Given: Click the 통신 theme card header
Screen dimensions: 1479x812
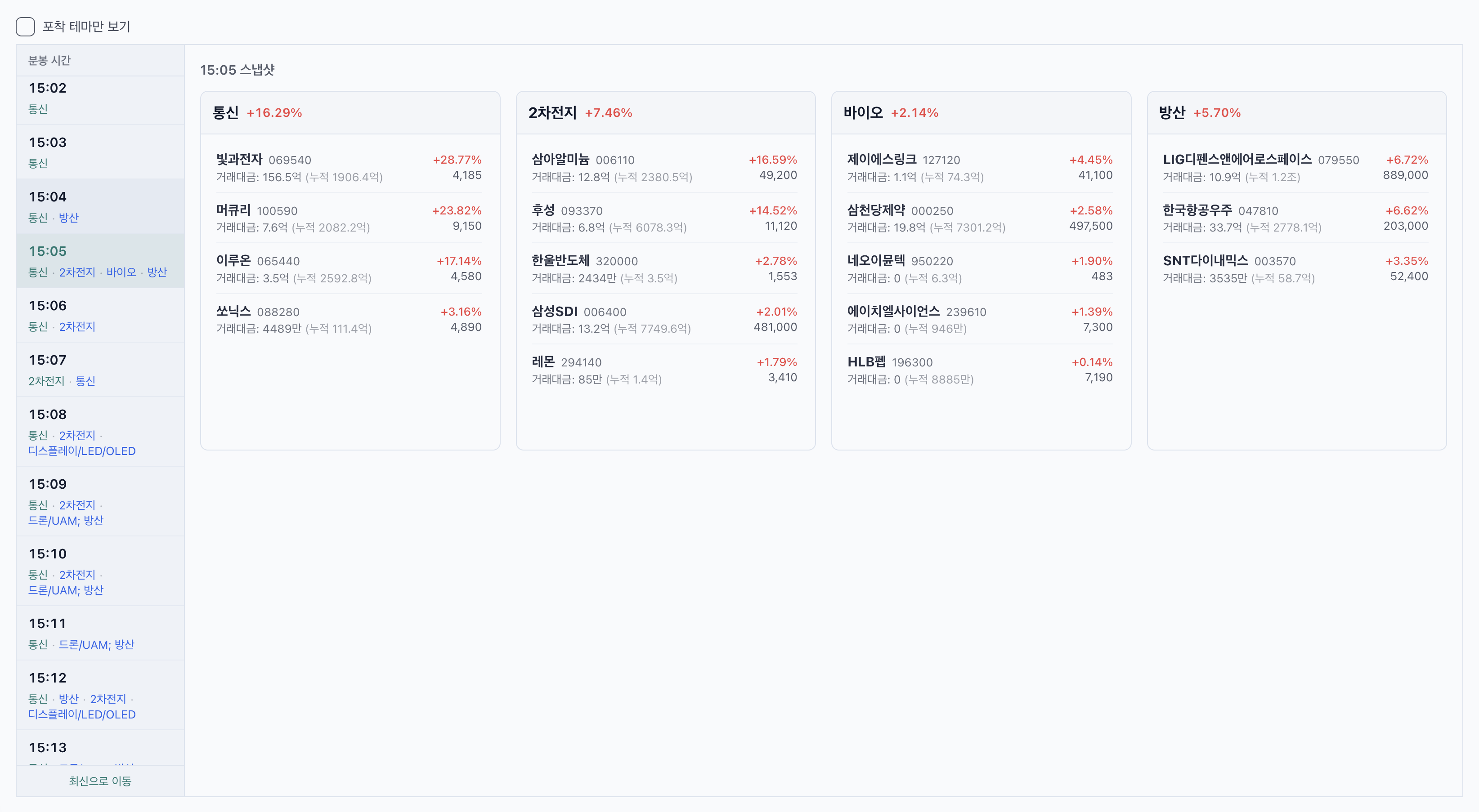Looking at the screenshot, I should (x=350, y=113).
